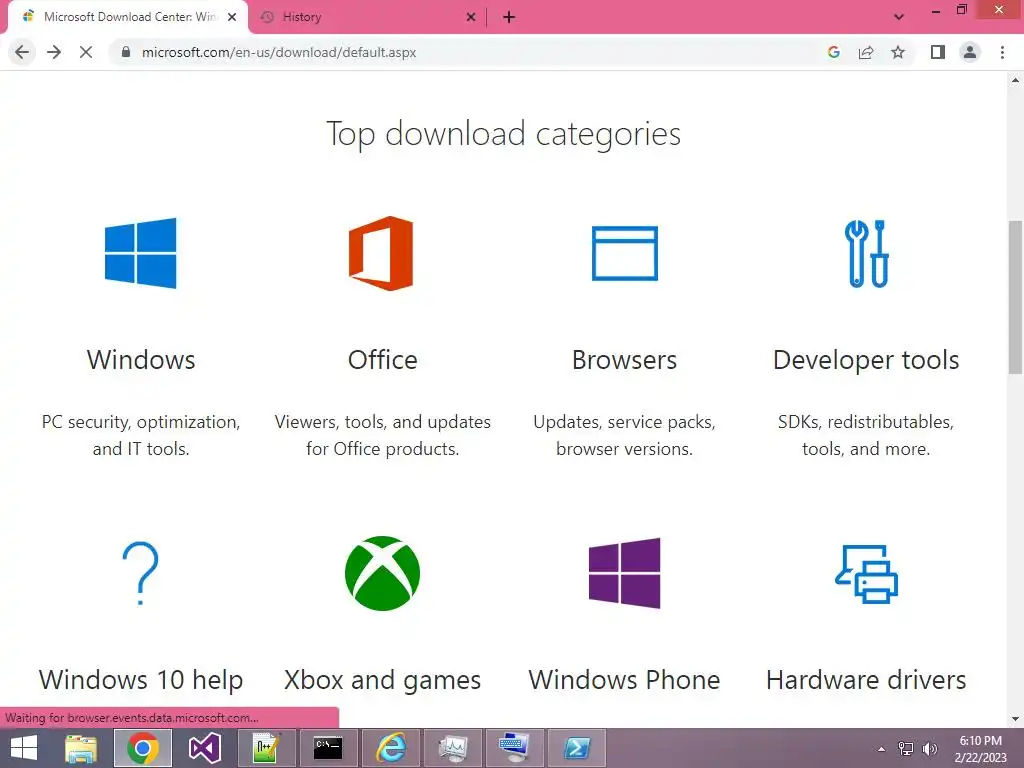Click the scrollbar down arrow
The image size is (1024, 768).
pos(1015,719)
